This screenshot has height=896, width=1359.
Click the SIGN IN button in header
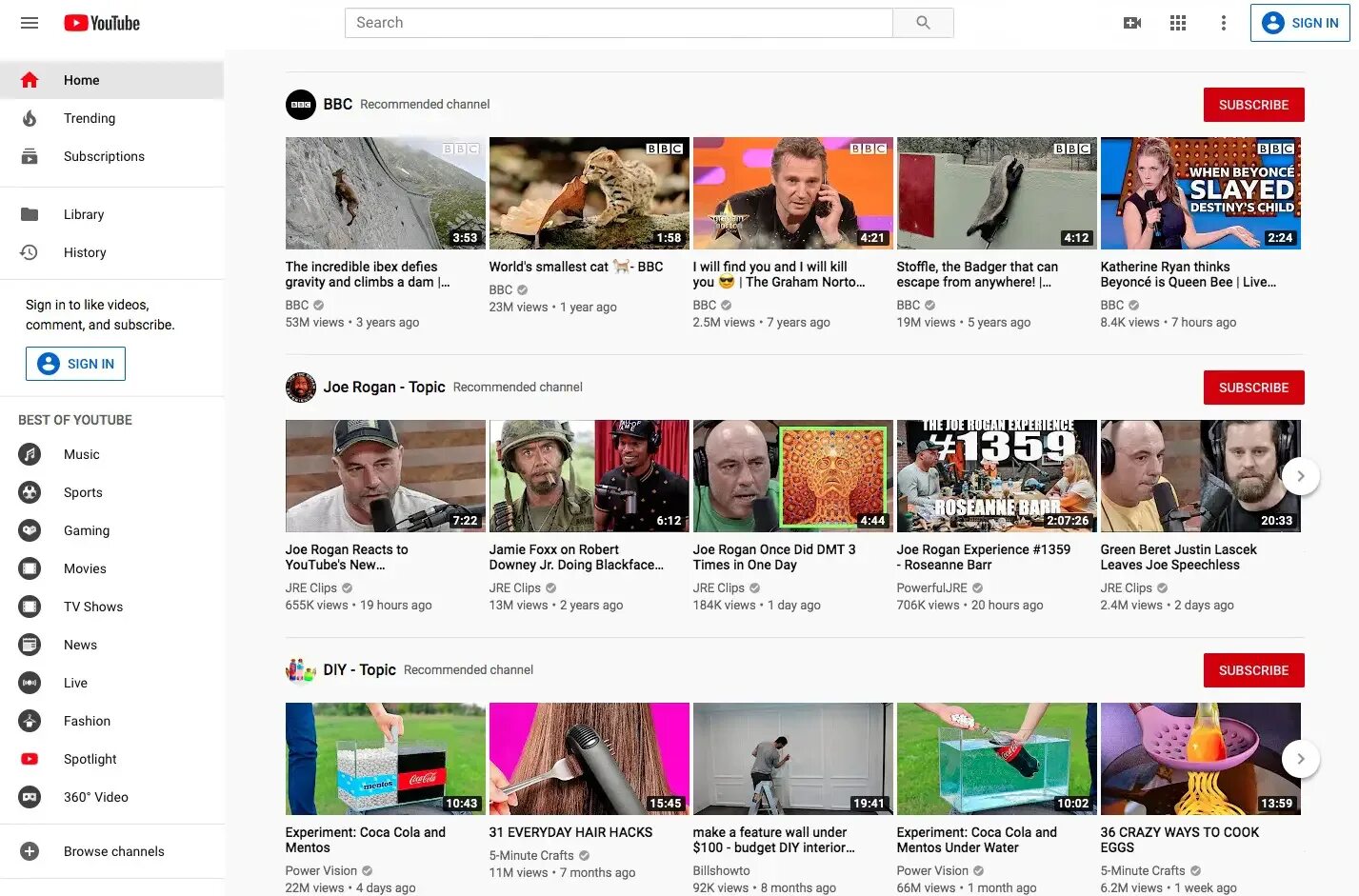click(x=1300, y=23)
